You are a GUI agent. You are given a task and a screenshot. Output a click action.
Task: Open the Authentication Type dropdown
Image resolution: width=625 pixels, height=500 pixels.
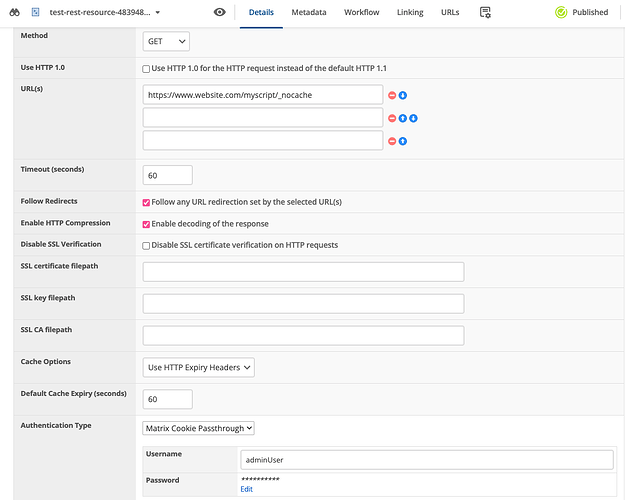[x=199, y=428]
